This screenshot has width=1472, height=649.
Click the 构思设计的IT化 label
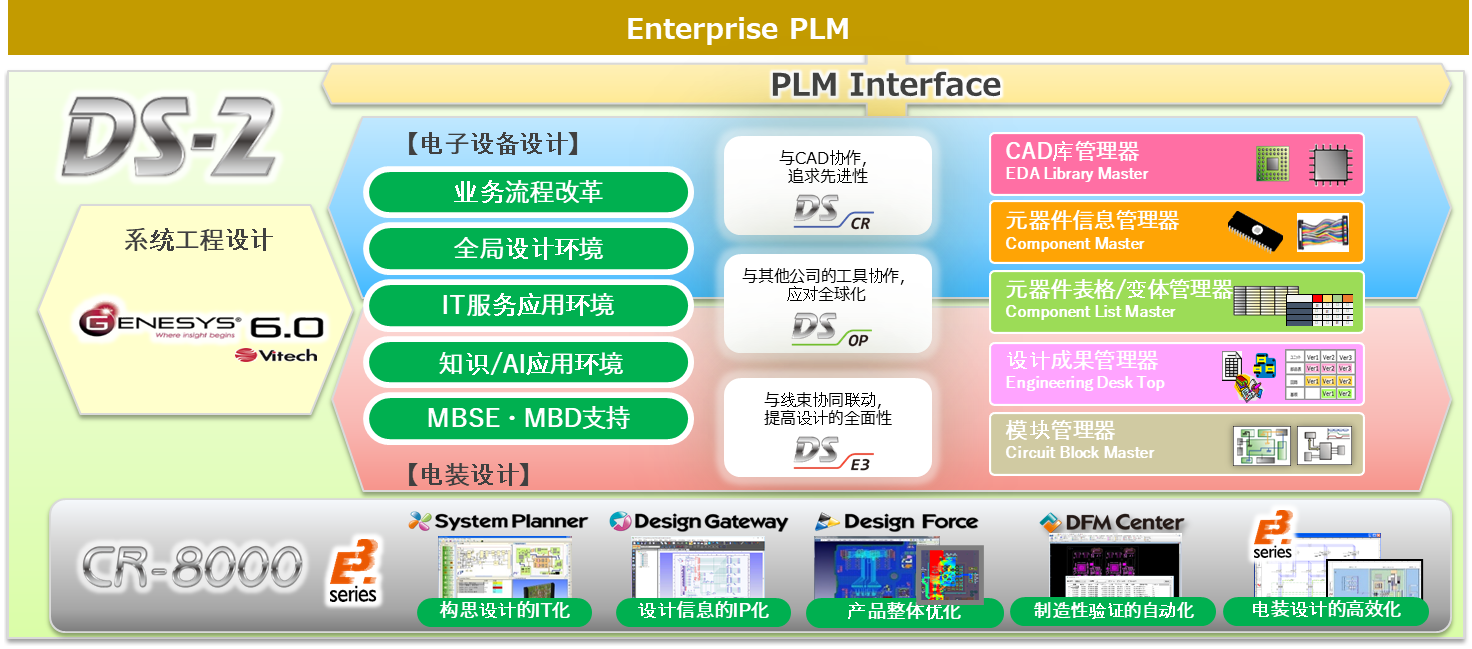click(x=505, y=611)
